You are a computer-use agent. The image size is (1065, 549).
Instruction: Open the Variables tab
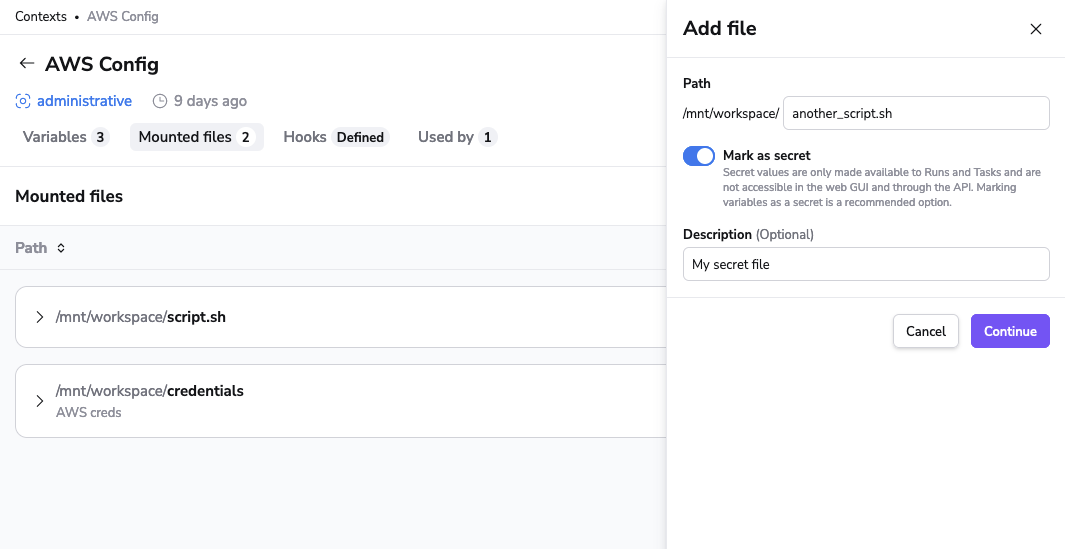click(x=66, y=137)
